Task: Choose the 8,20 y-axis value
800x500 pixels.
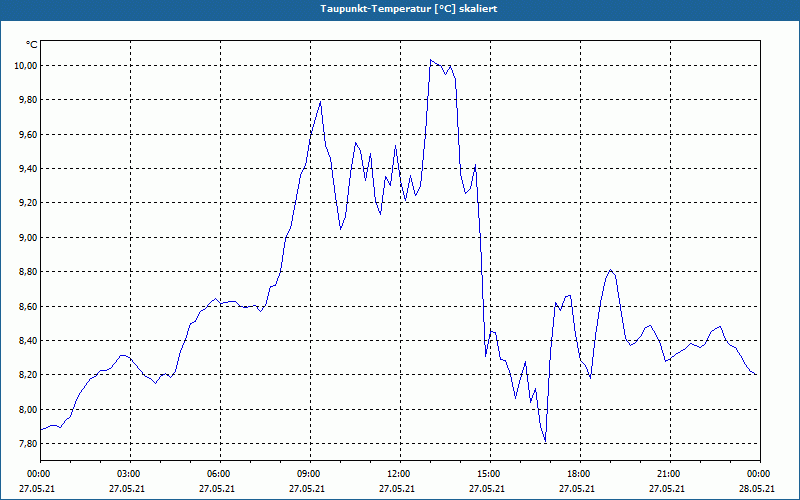Action: pos(28,375)
